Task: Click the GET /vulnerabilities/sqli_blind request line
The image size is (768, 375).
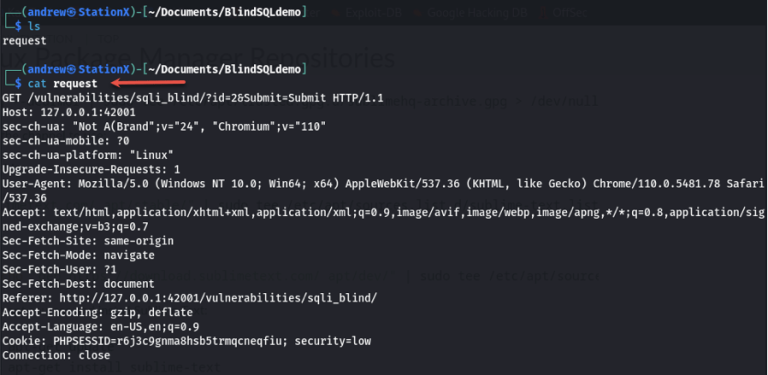Action: (x=193, y=97)
